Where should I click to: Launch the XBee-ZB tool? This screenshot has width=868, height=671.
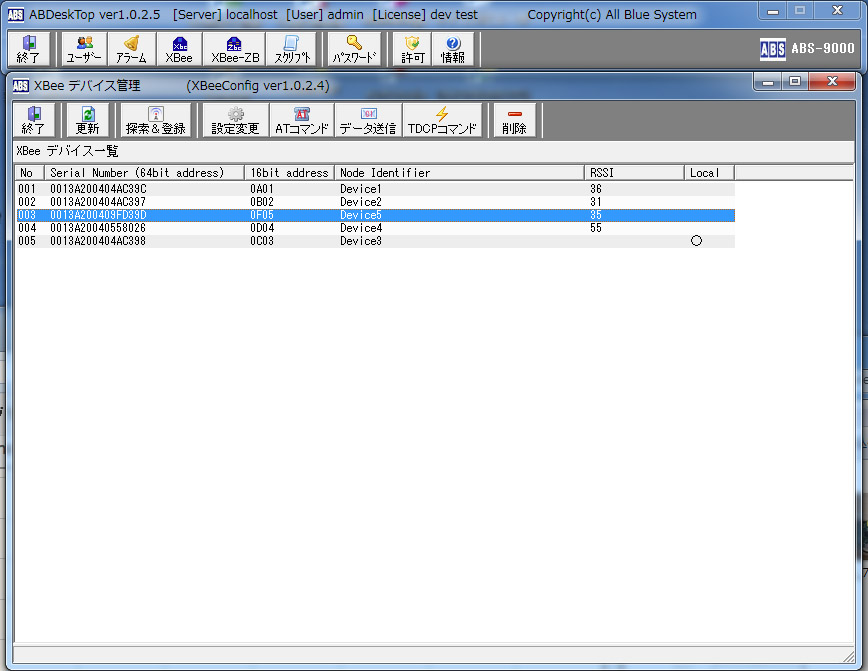[235, 49]
